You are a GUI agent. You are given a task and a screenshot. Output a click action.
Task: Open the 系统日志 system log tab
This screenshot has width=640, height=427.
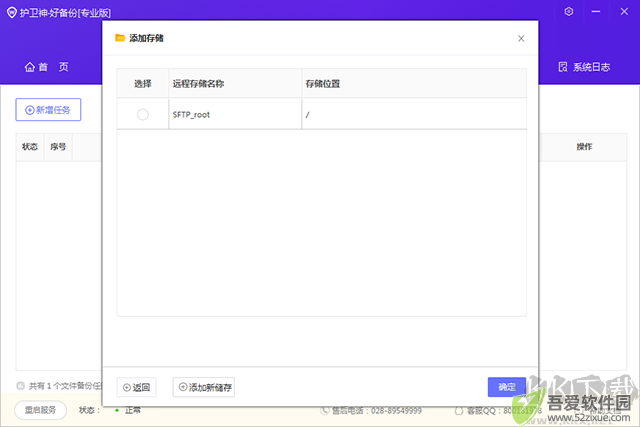(x=584, y=67)
